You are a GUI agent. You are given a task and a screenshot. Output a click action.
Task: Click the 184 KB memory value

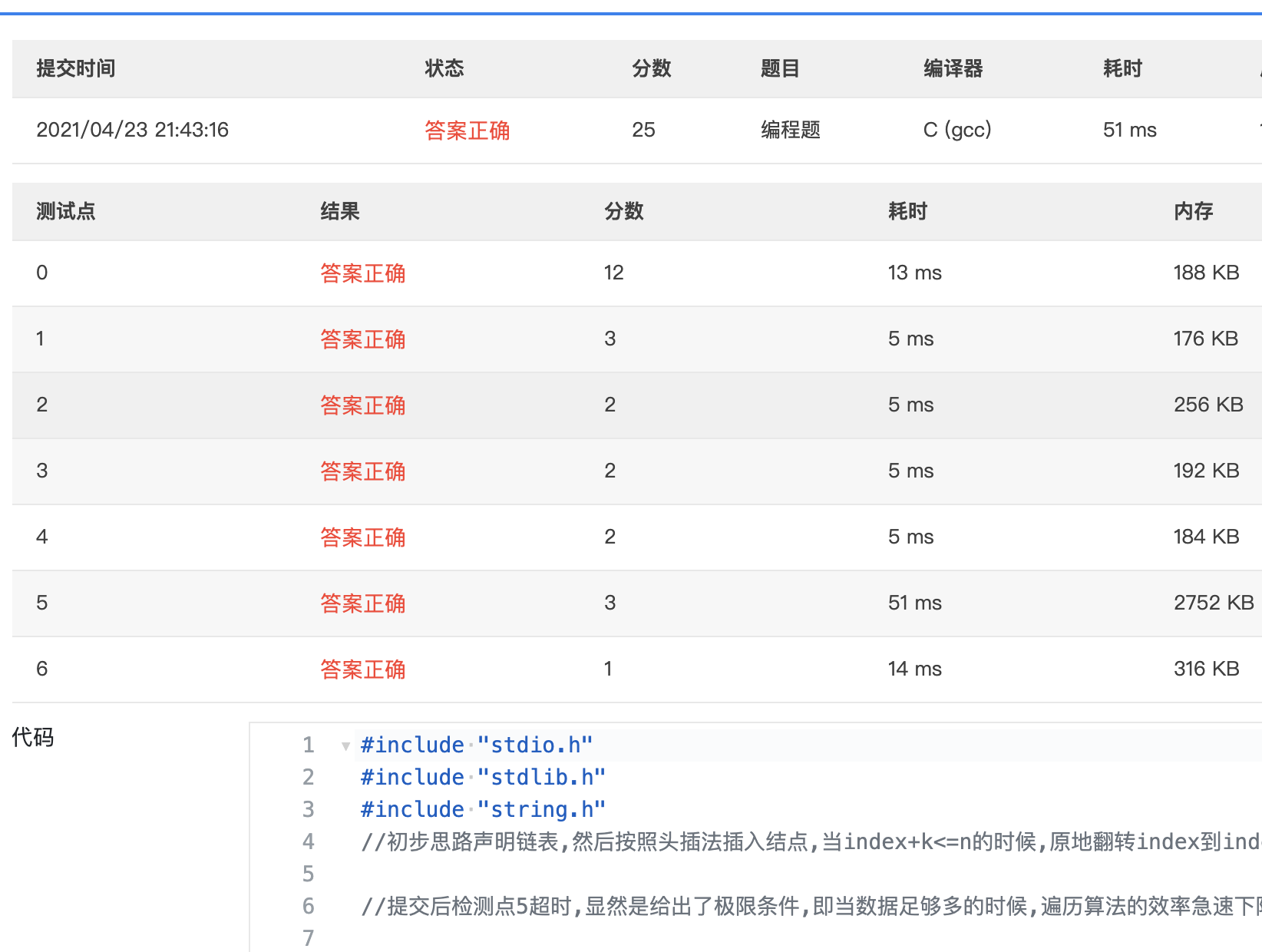(x=1206, y=537)
